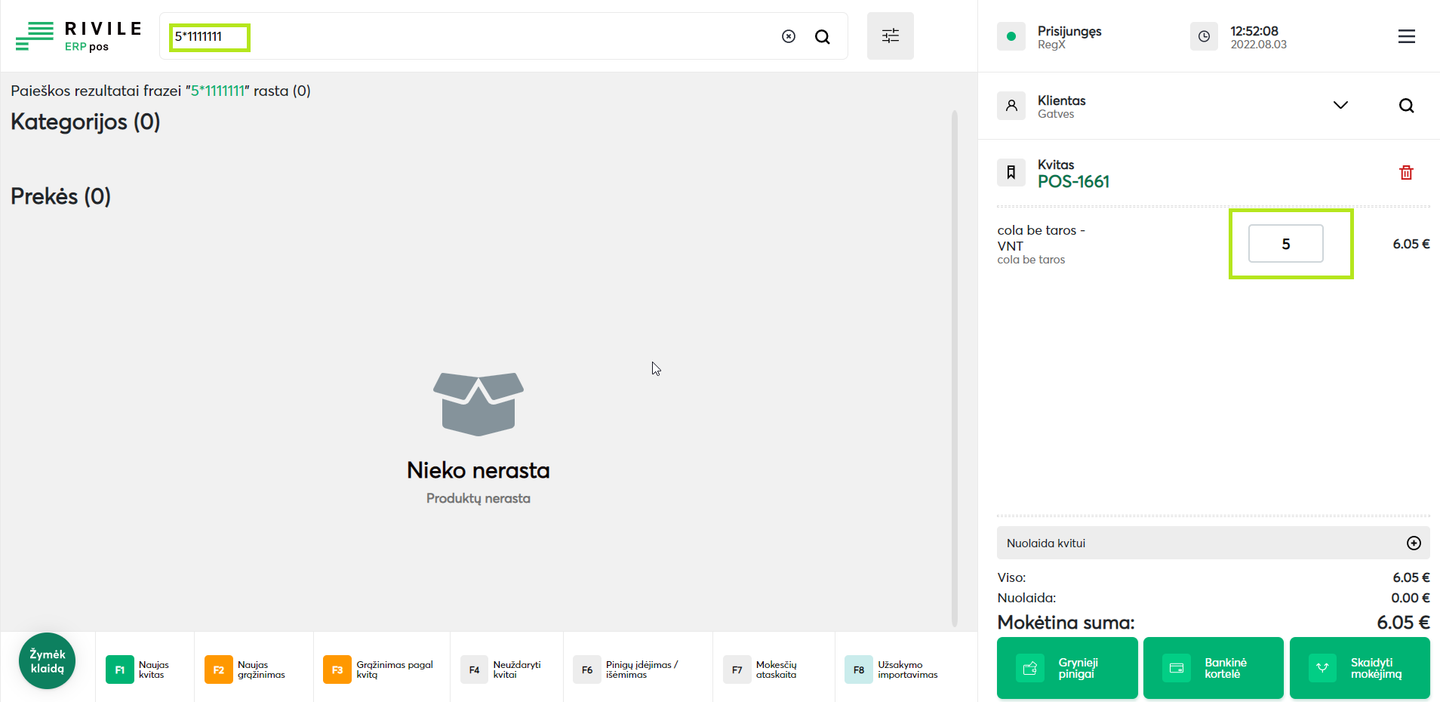Image resolution: width=1440 pixels, height=702 pixels.
Task: Pay with Grynieji pinigai button
Action: [1067, 668]
